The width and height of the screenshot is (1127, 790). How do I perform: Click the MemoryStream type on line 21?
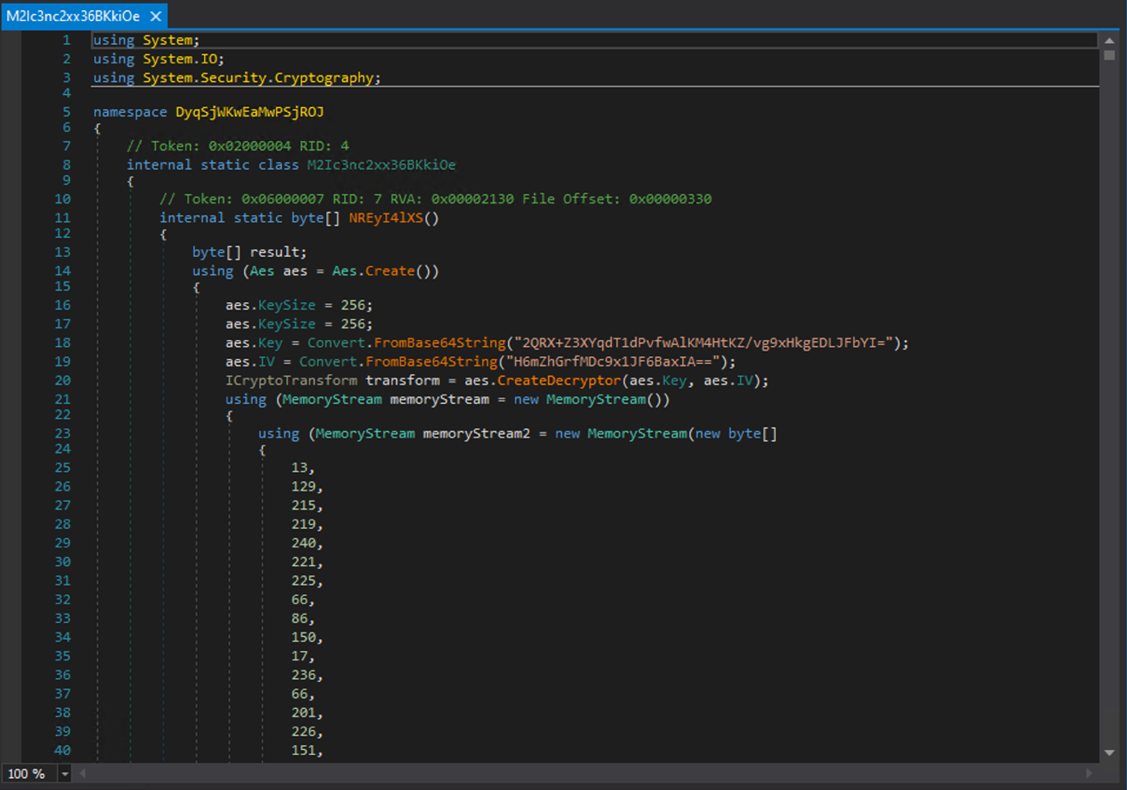point(332,399)
